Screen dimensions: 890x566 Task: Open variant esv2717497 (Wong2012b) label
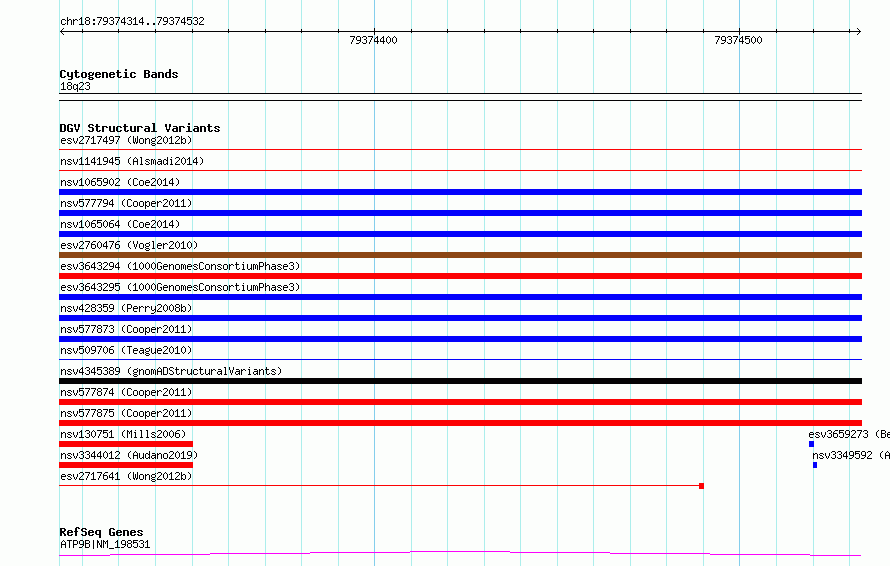[x=126, y=140]
